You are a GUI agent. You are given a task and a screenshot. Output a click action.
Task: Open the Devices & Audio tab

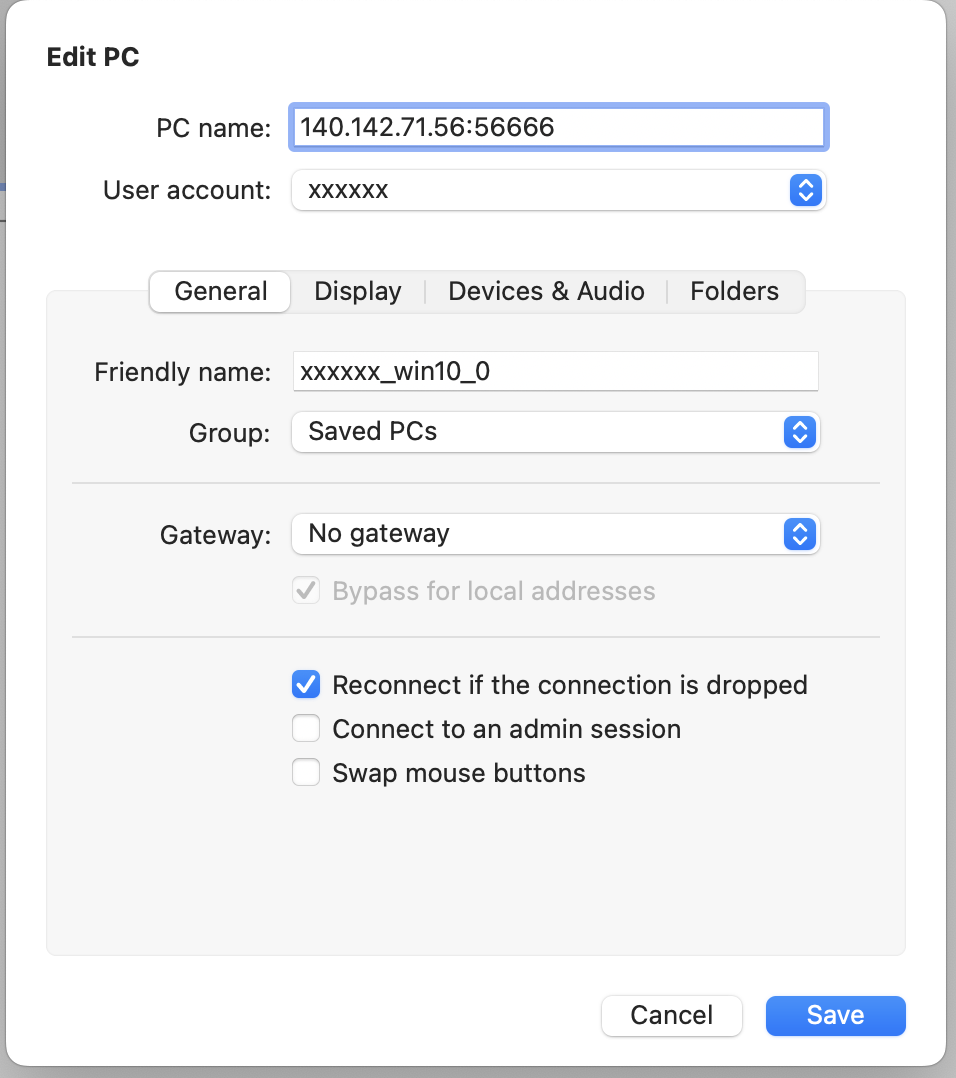[x=546, y=292]
